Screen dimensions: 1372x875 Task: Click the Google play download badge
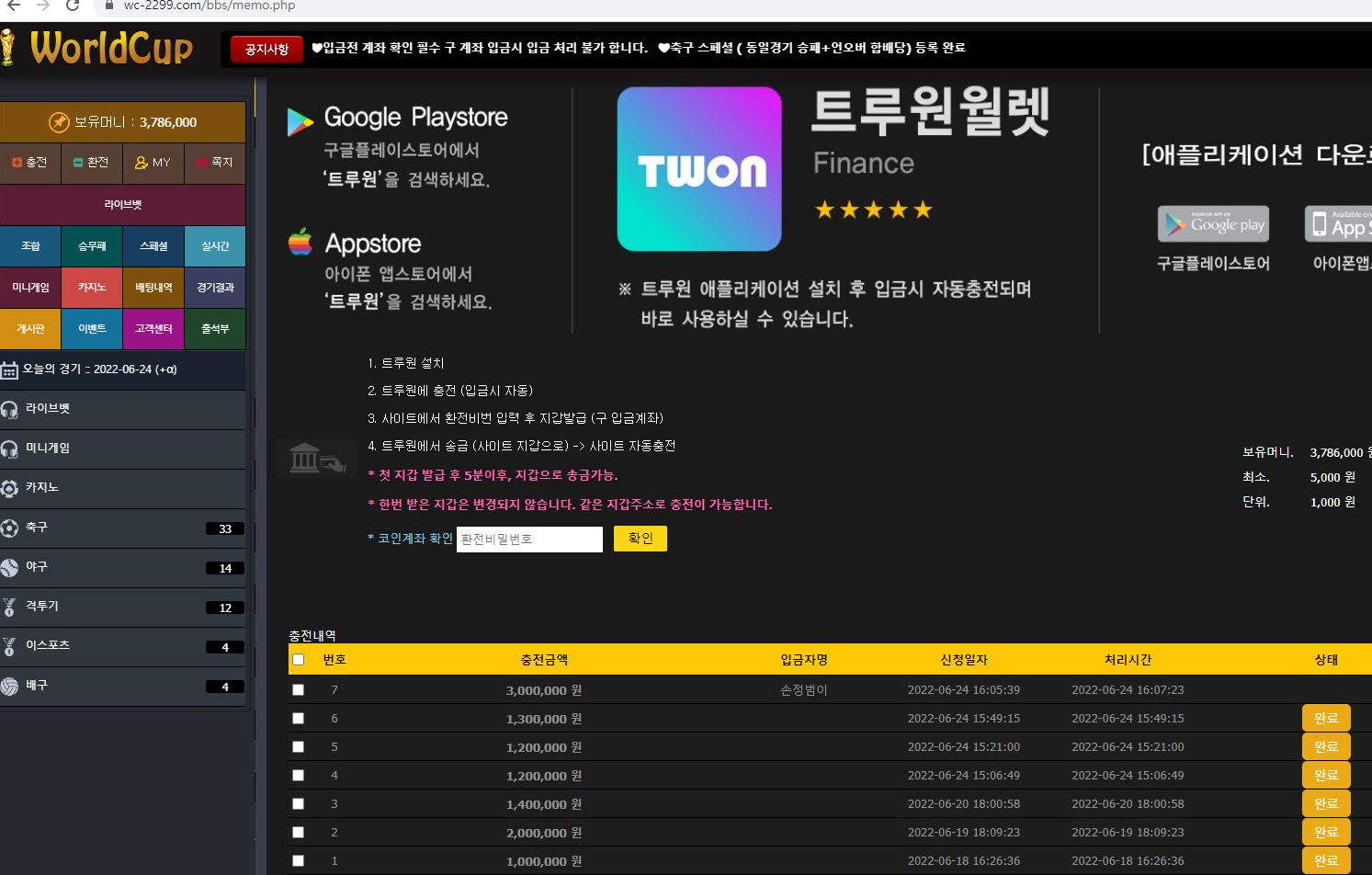pos(1213,224)
